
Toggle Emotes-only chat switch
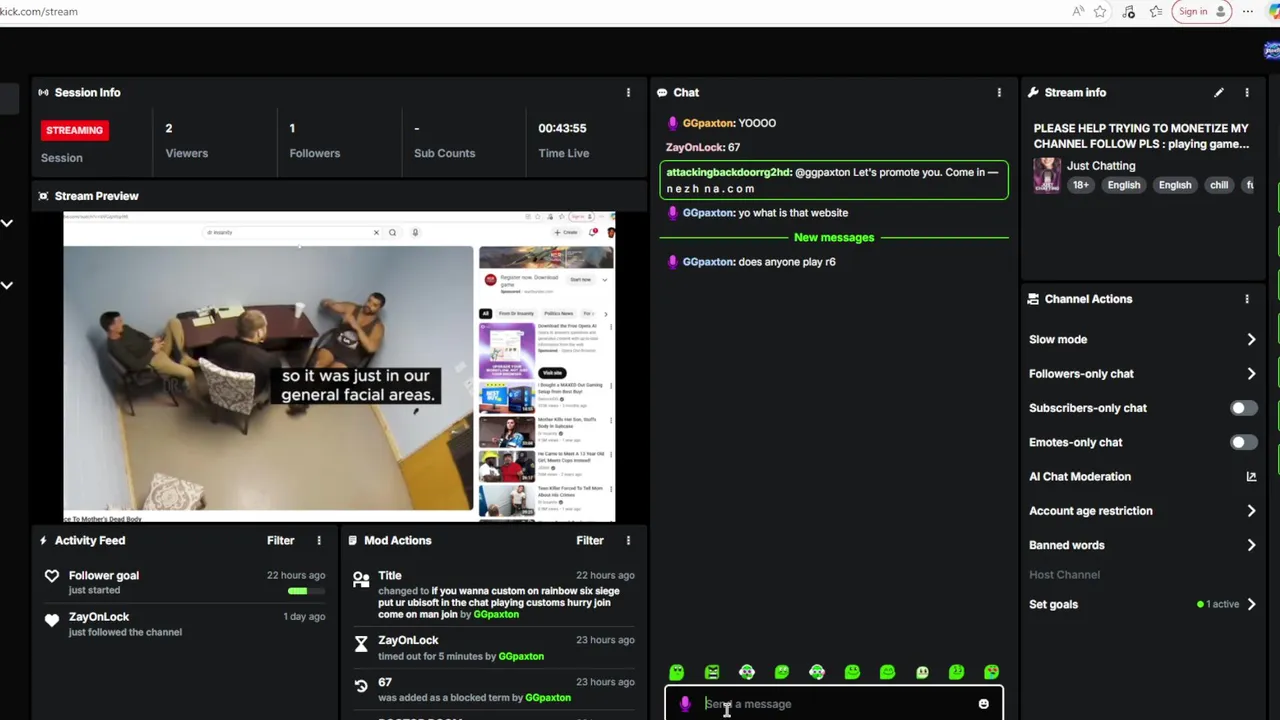click(1243, 442)
